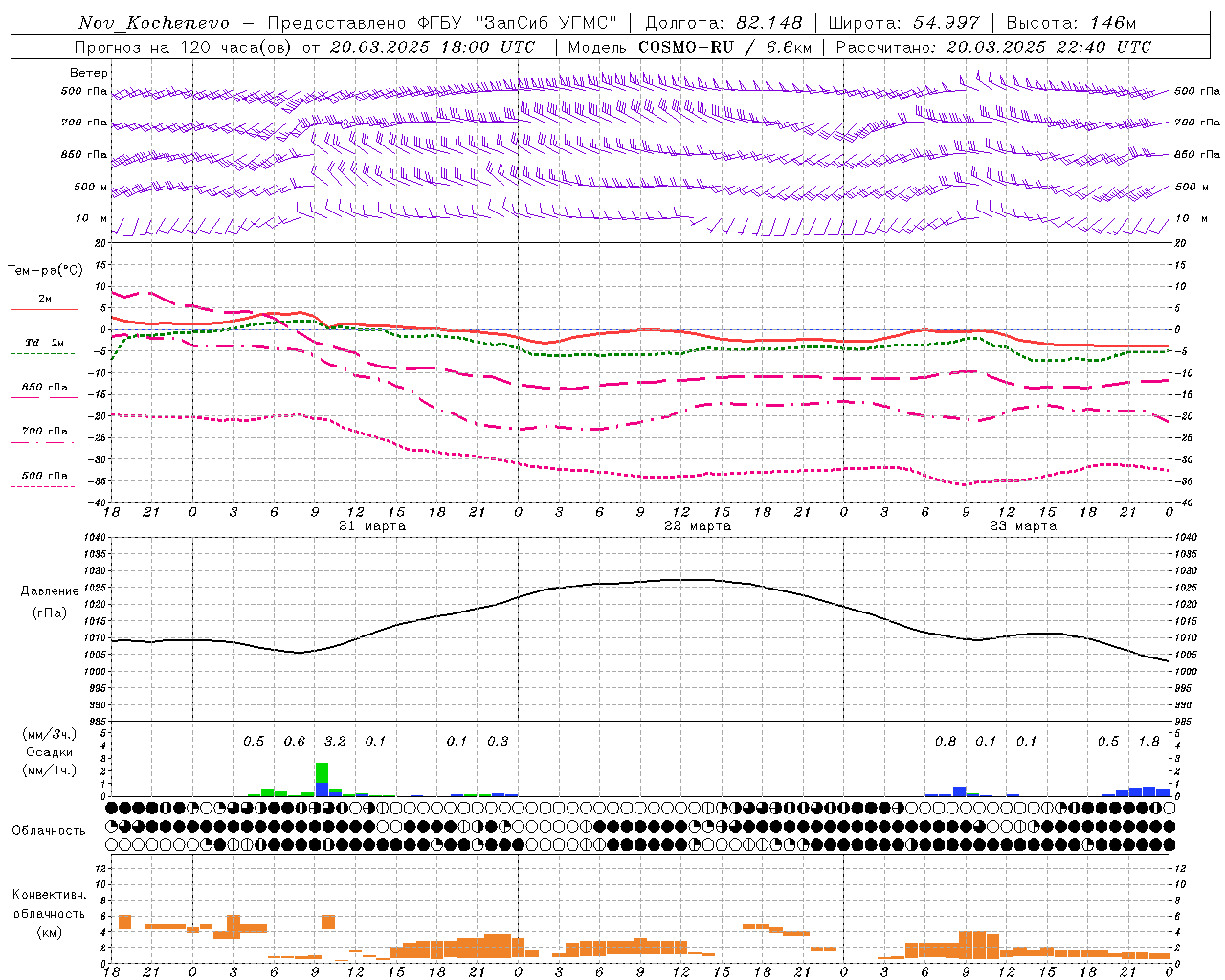The height and width of the screenshot is (980, 1225).
Task: Click the '2м' temperature legend entry
Action: point(45,300)
